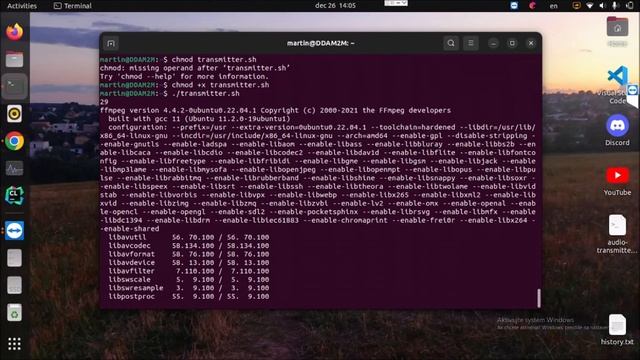The width and height of the screenshot is (640, 360).
Task: Open the 'en' keyboard layout menu
Action: (553, 6)
